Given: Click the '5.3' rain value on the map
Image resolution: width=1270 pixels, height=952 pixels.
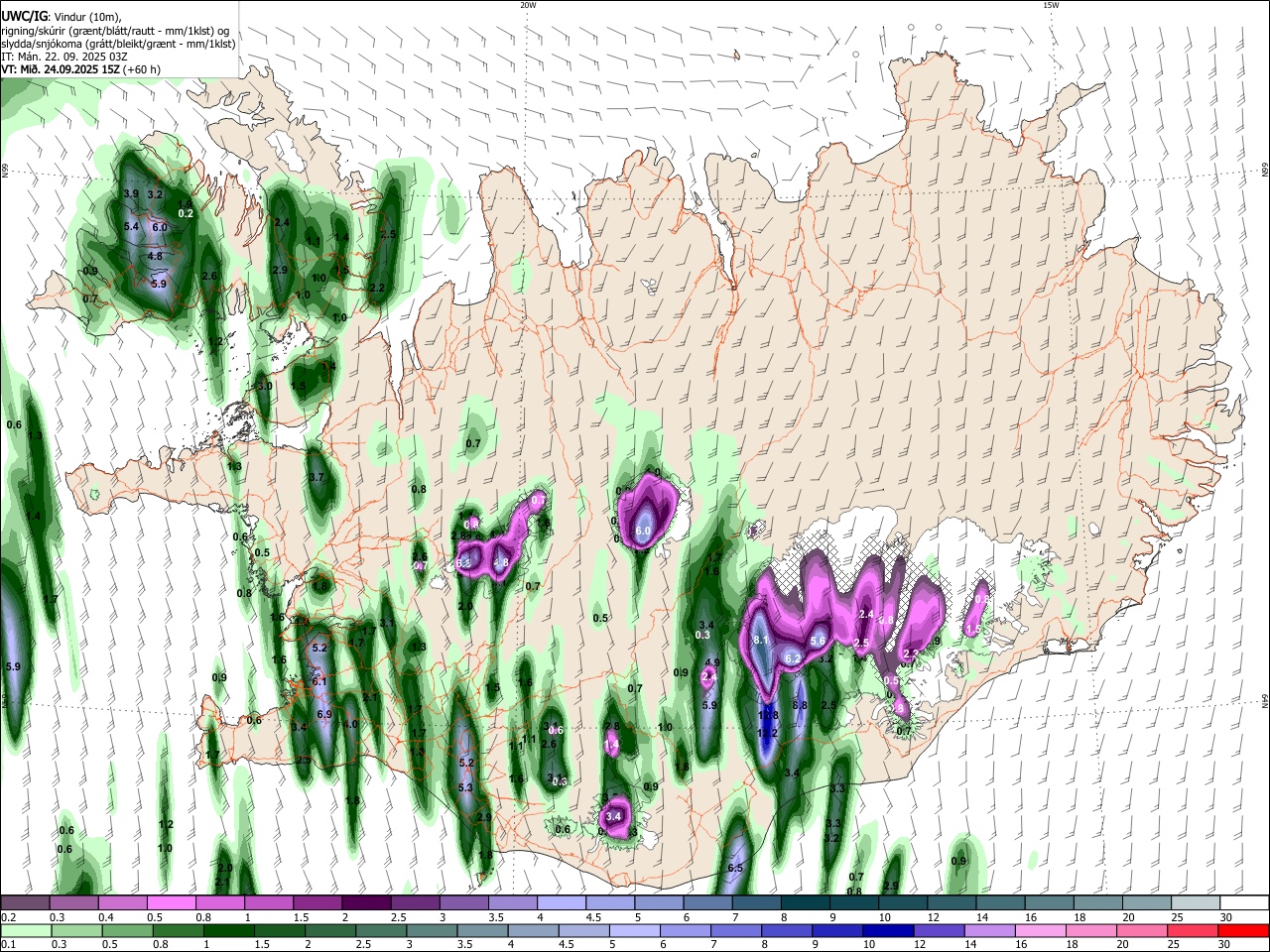Looking at the screenshot, I should (x=465, y=786).
